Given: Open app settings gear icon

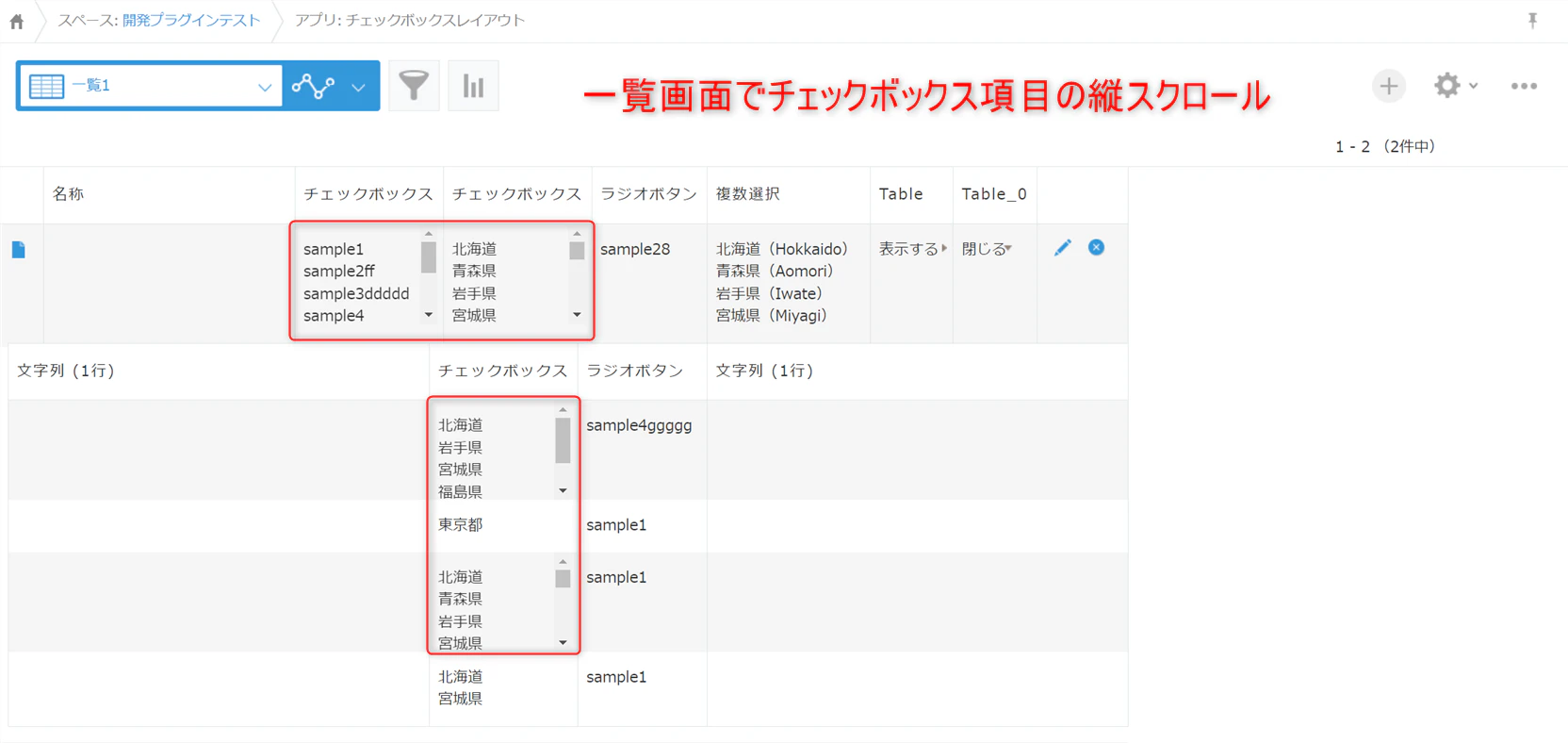Looking at the screenshot, I should (1447, 86).
